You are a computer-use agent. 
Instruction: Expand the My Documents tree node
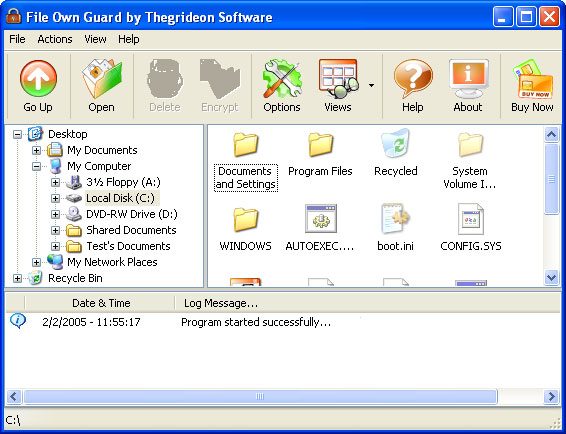[x=36, y=150]
